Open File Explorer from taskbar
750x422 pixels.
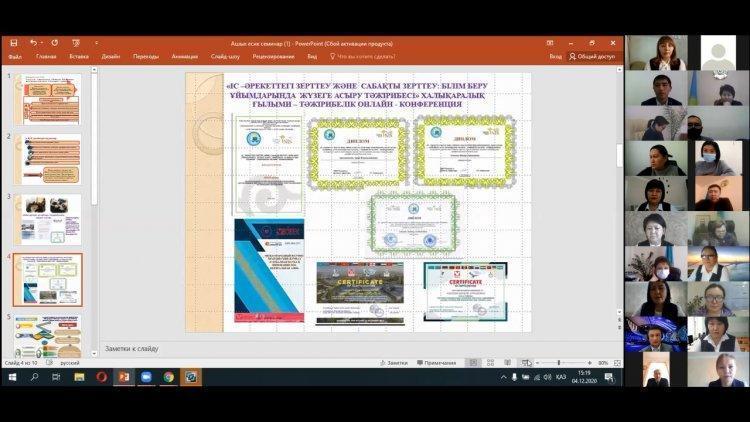tap(79, 377)
